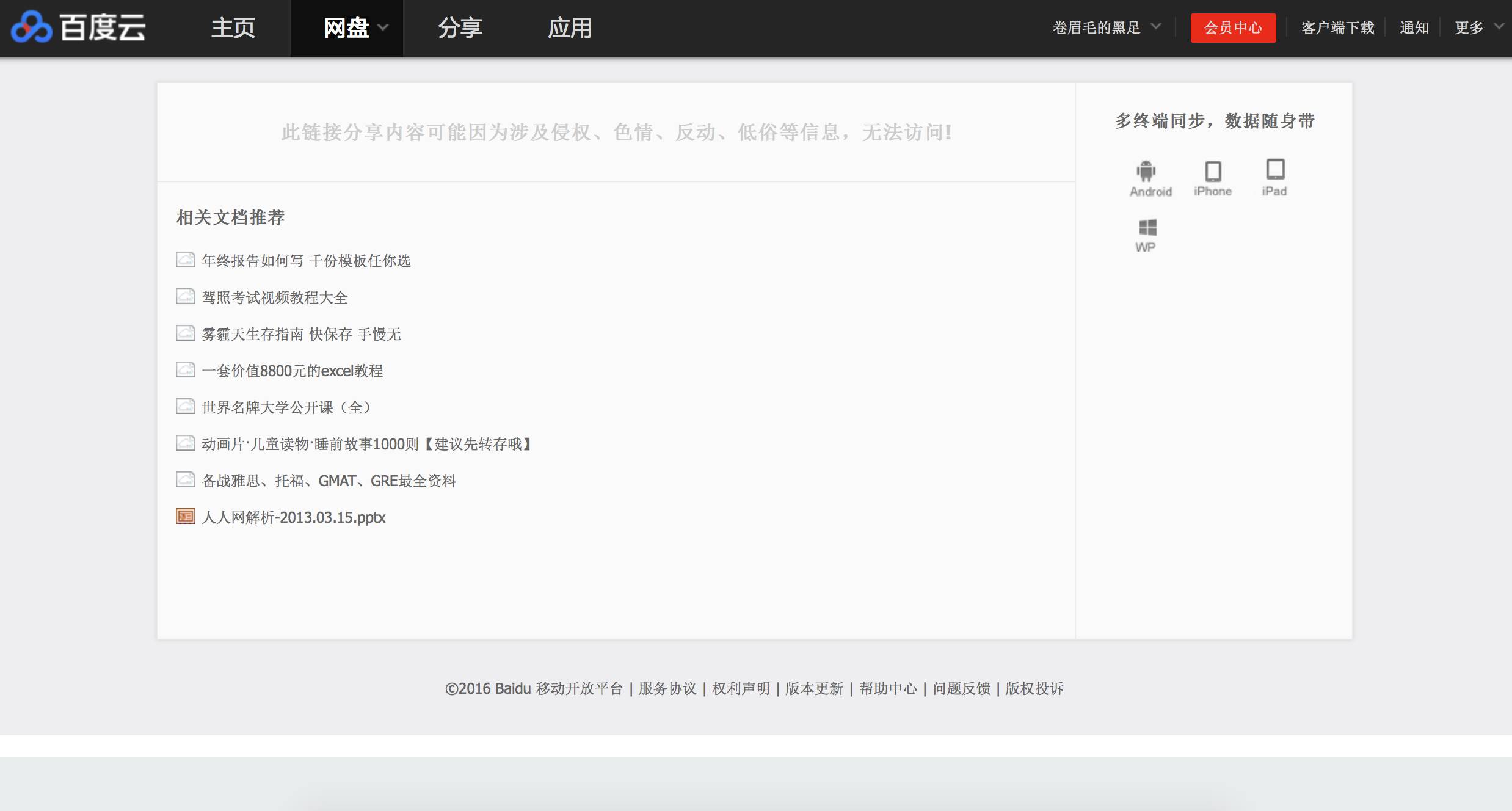
Task: Click the document icon beside 驾照考试视频教程大全
Action: [x=184, y=296]
